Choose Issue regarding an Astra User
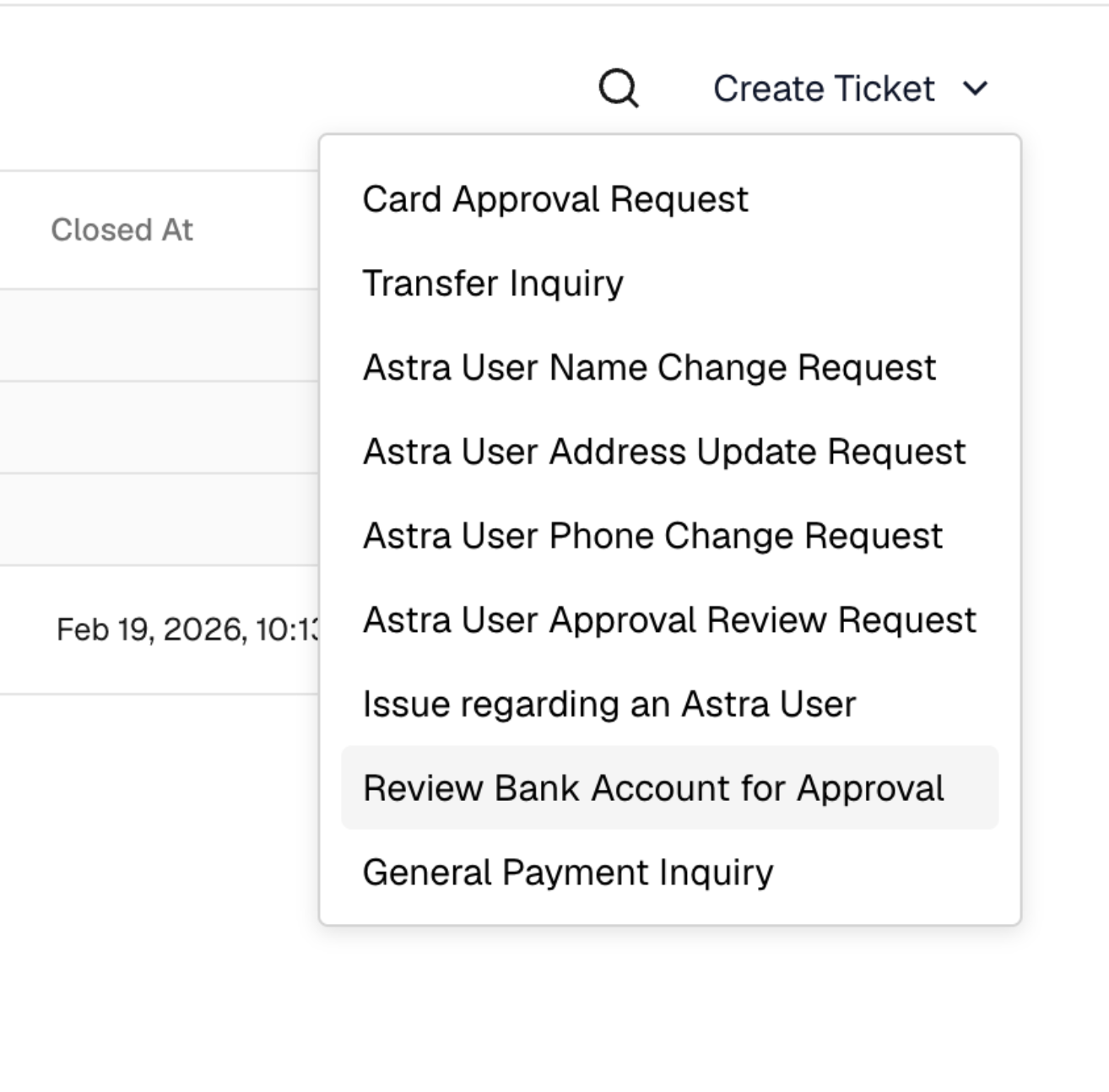 click(x=670, y=704)
